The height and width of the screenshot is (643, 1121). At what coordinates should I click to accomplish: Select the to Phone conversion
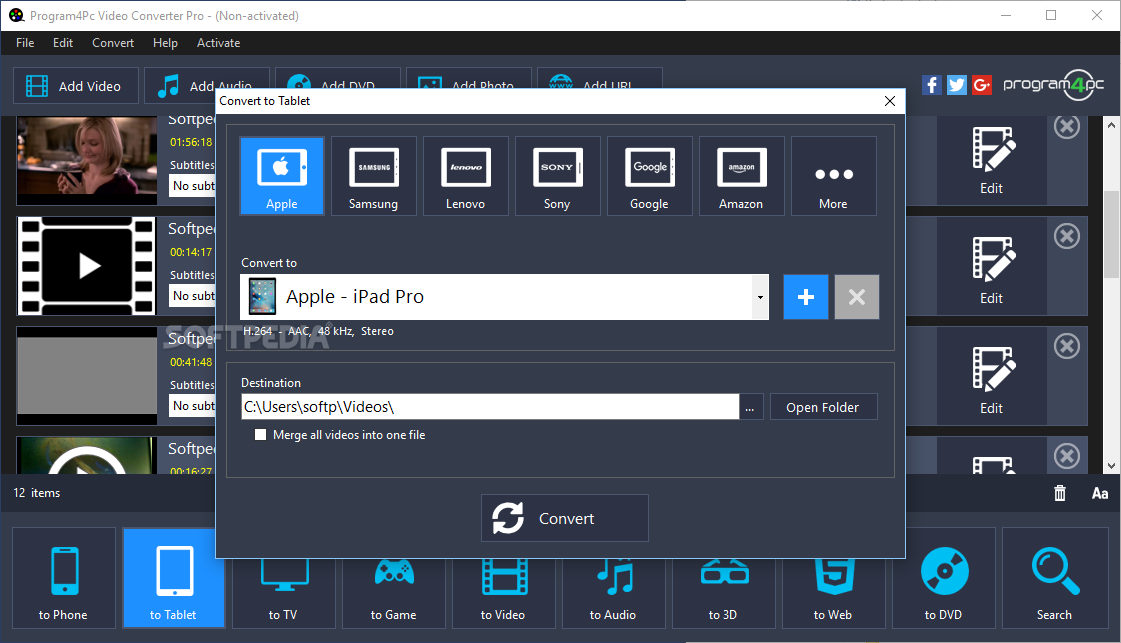point(64,578)
